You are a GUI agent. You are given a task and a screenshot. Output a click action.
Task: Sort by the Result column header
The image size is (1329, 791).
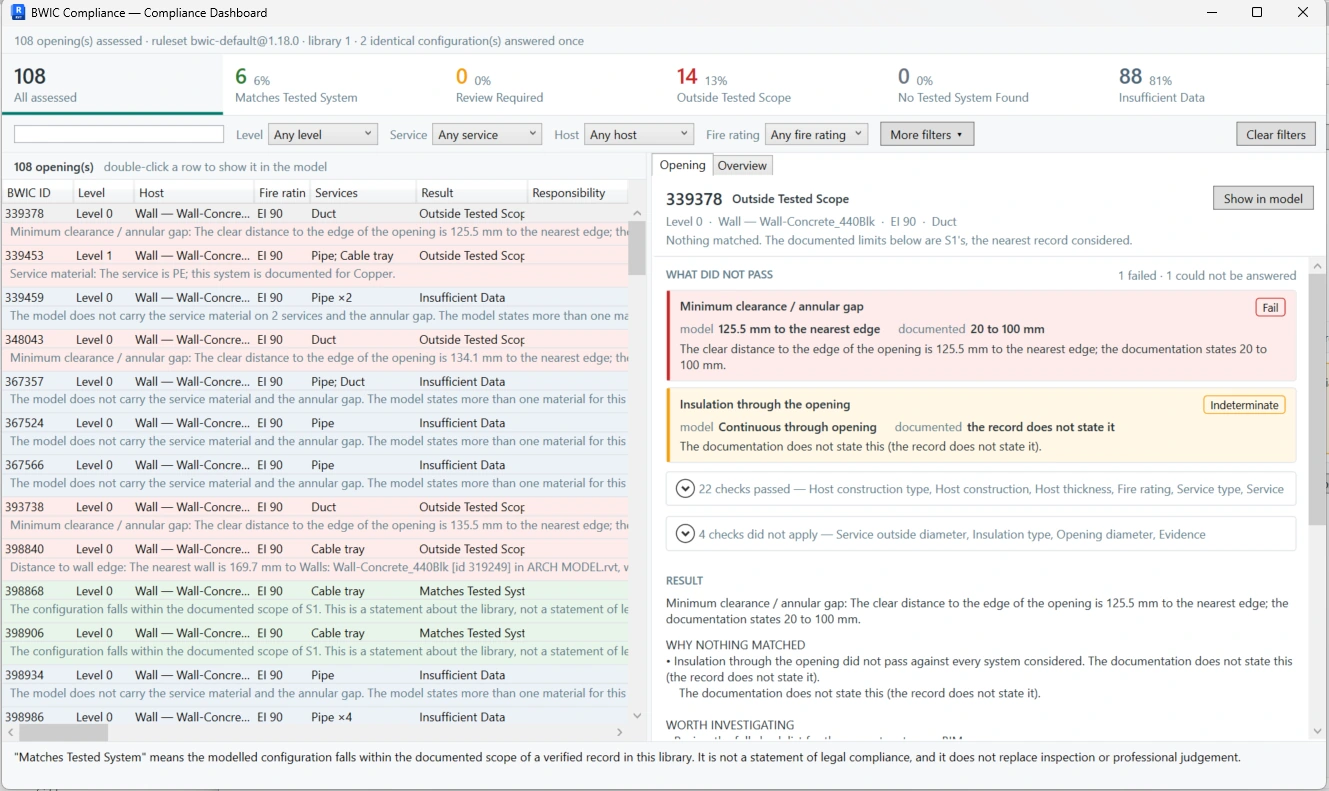471,193
